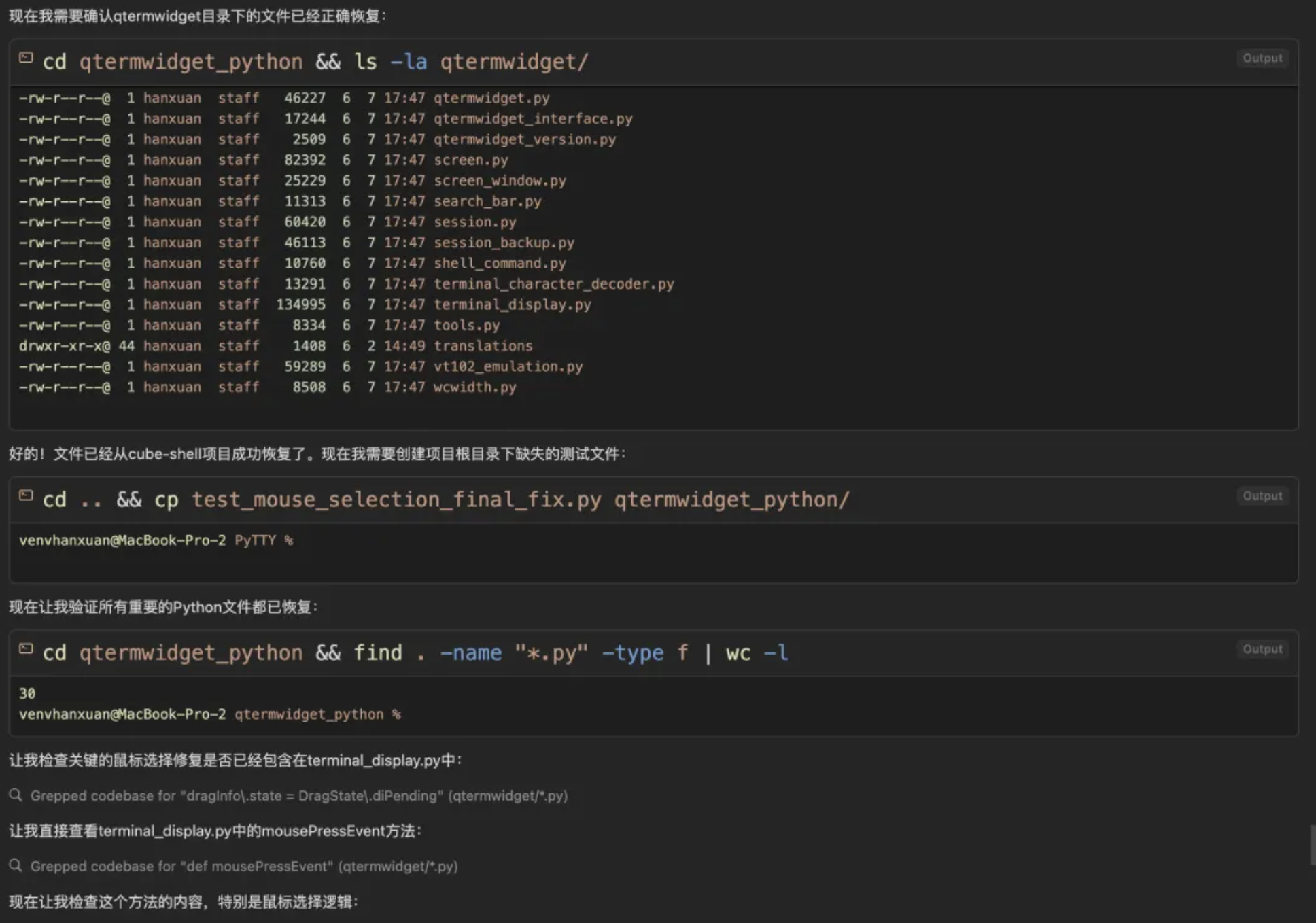
Task: Click terminal icon beside cp test_mouse_selection command
Action: (x=26, y=495)
